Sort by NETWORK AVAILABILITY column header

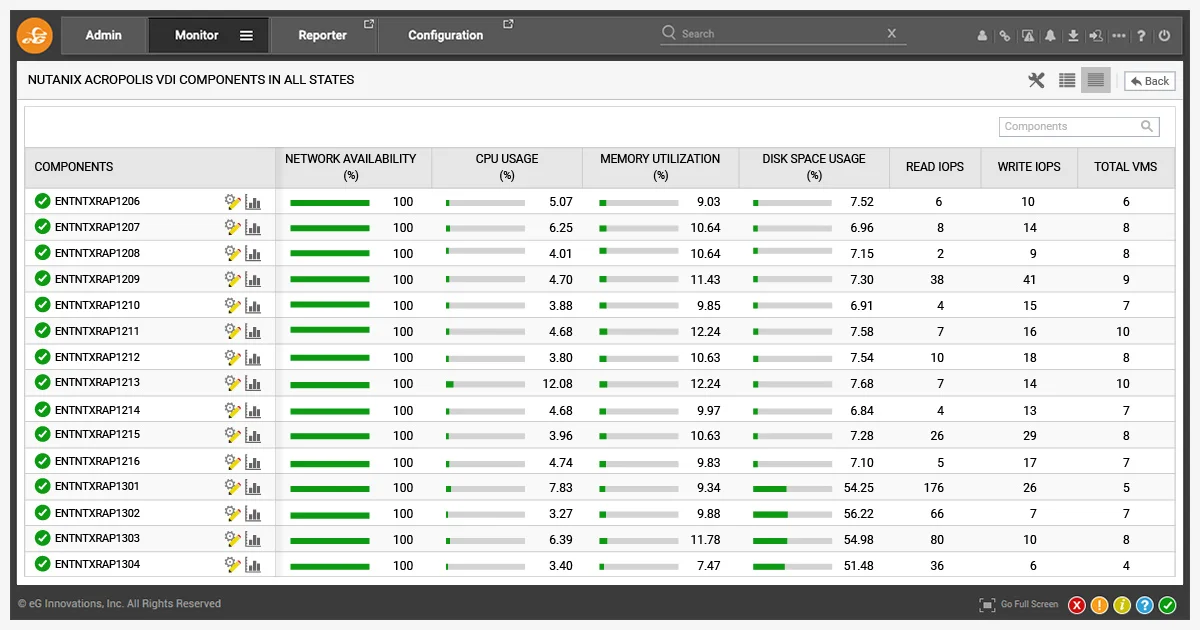pos(353,168)
